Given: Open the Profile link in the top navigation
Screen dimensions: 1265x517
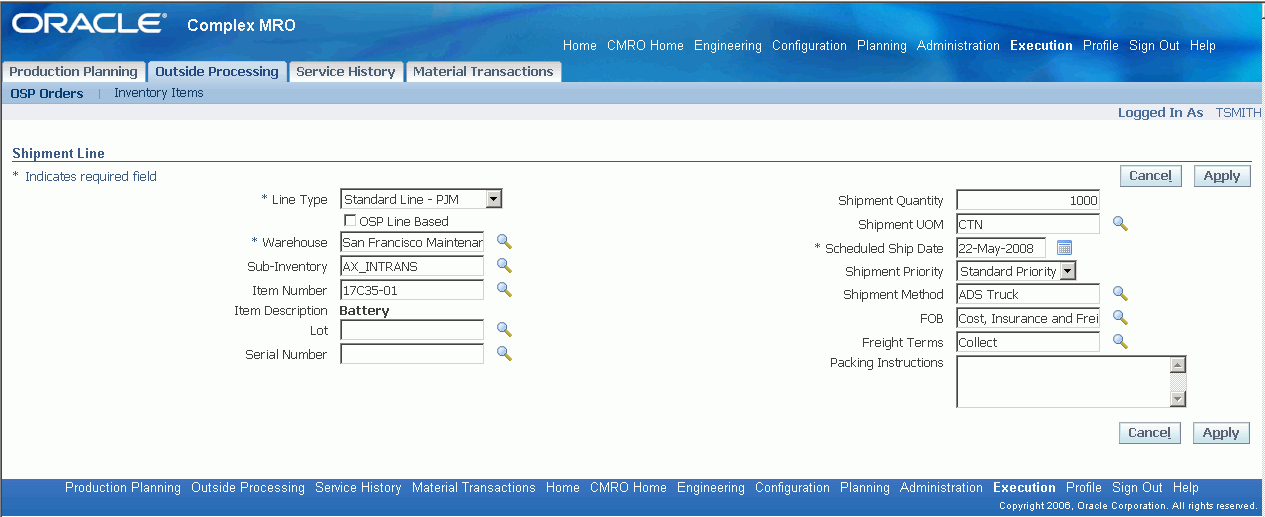Looking at the screenshot, I should pos(1101,45).
